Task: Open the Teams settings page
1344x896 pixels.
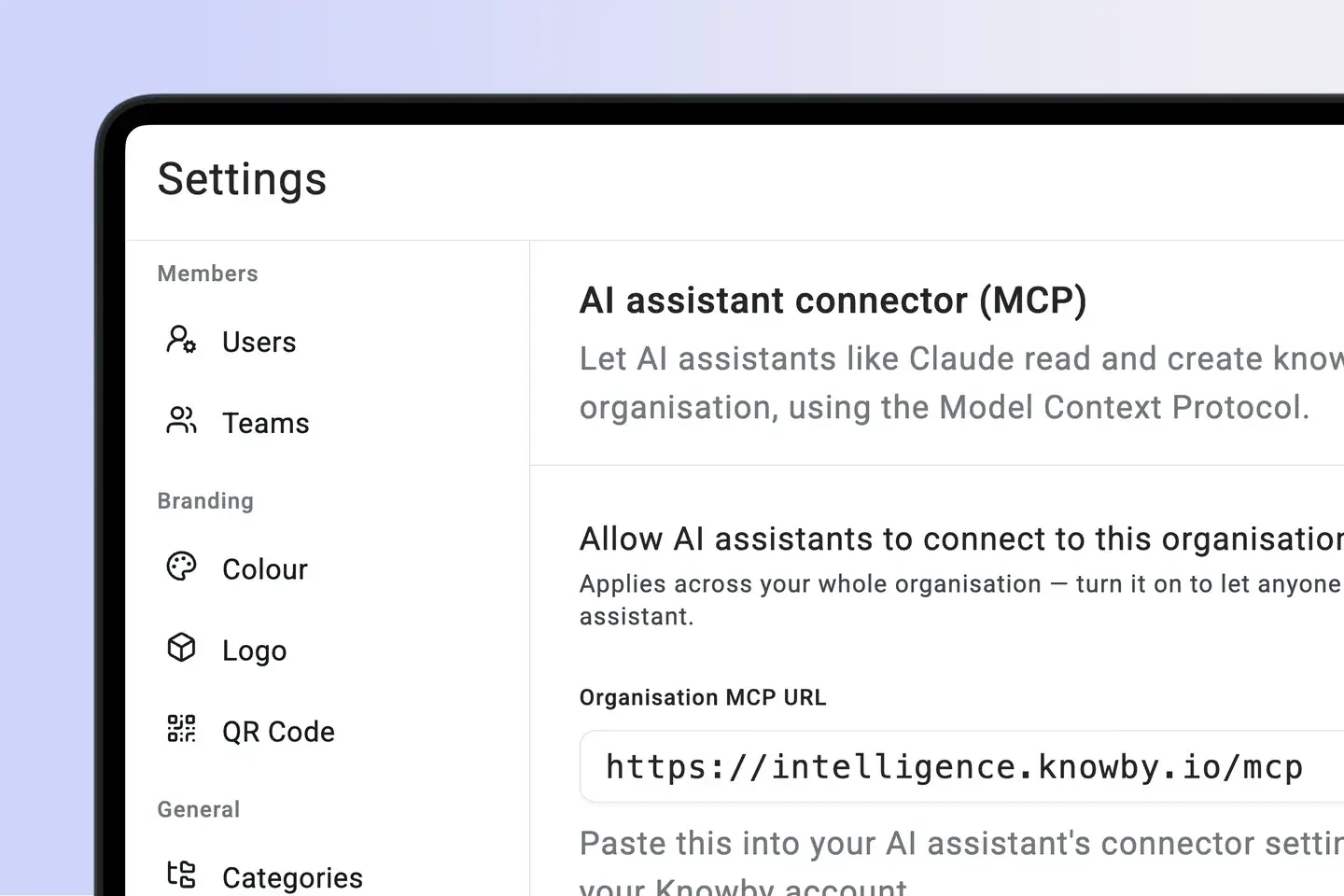Action: [x=265, y=423]
